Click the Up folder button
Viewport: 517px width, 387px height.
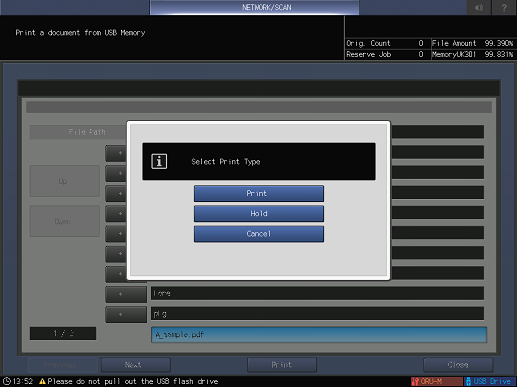pos(65,181)
